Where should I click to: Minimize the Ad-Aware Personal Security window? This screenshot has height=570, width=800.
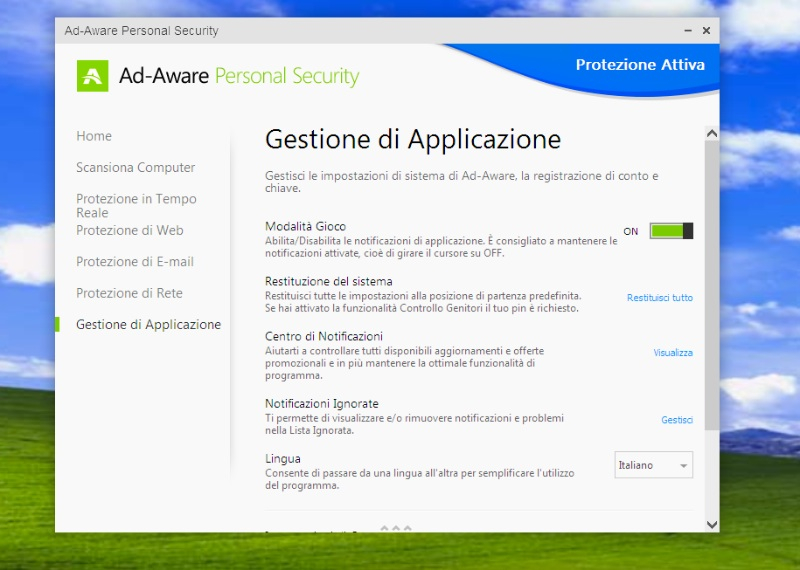[x=687, y=31]
